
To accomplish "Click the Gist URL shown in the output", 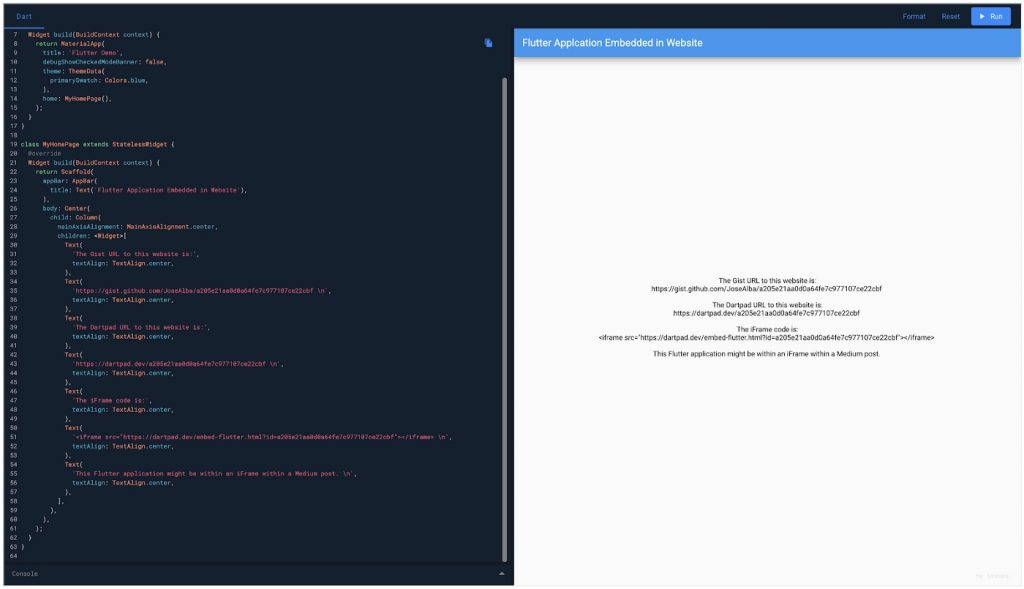I will [766, 290].
